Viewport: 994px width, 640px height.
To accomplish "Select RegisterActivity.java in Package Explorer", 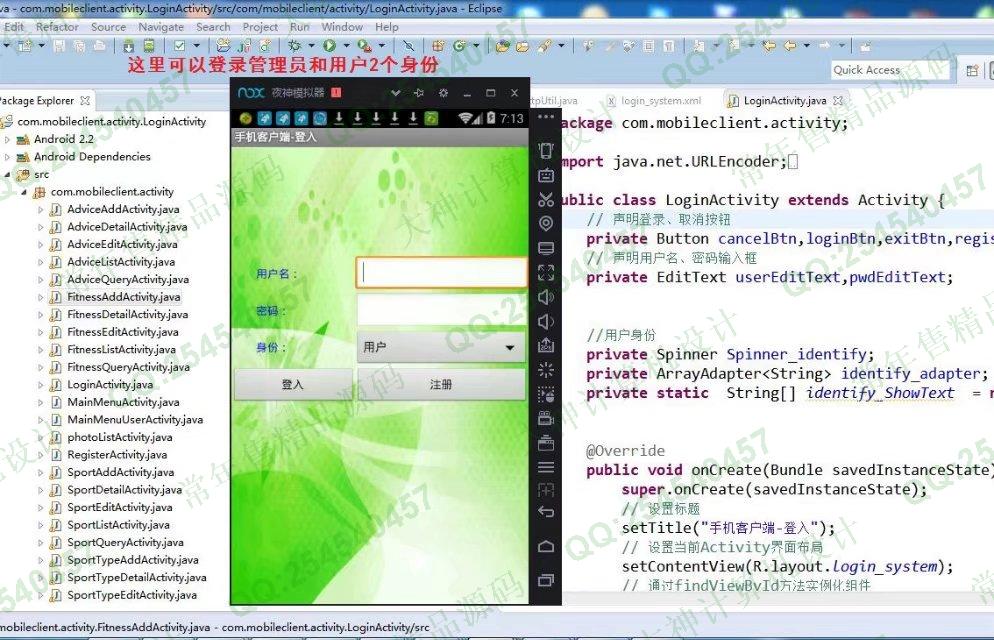I will [x=117, y=455].
